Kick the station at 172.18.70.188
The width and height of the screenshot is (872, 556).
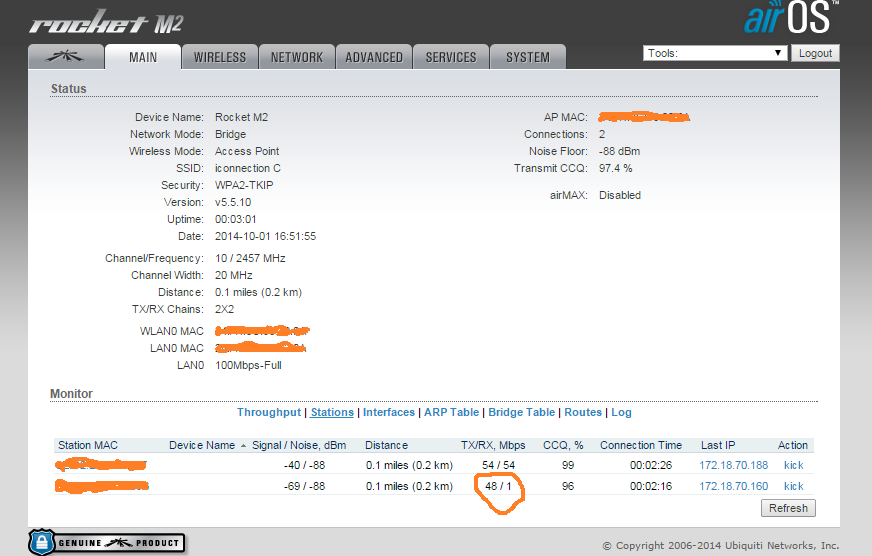click(x=793, y=465)
